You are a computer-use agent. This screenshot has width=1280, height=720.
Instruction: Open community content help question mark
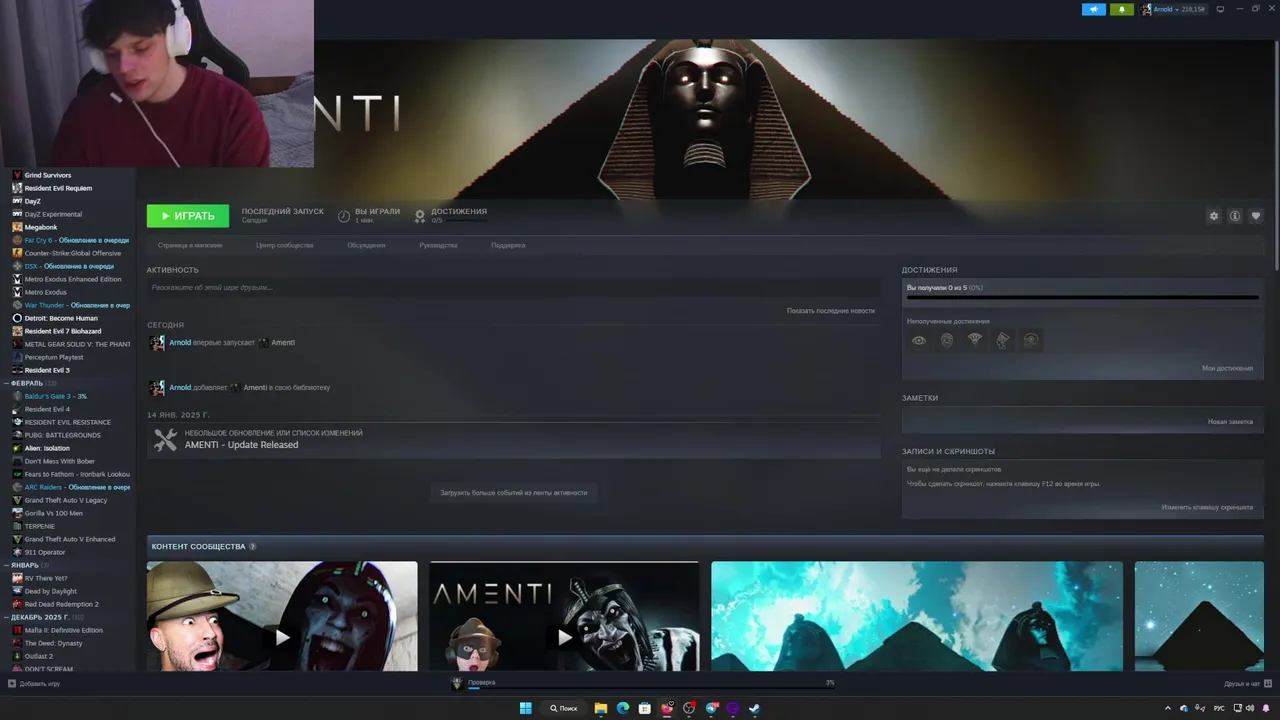(252, 547)
